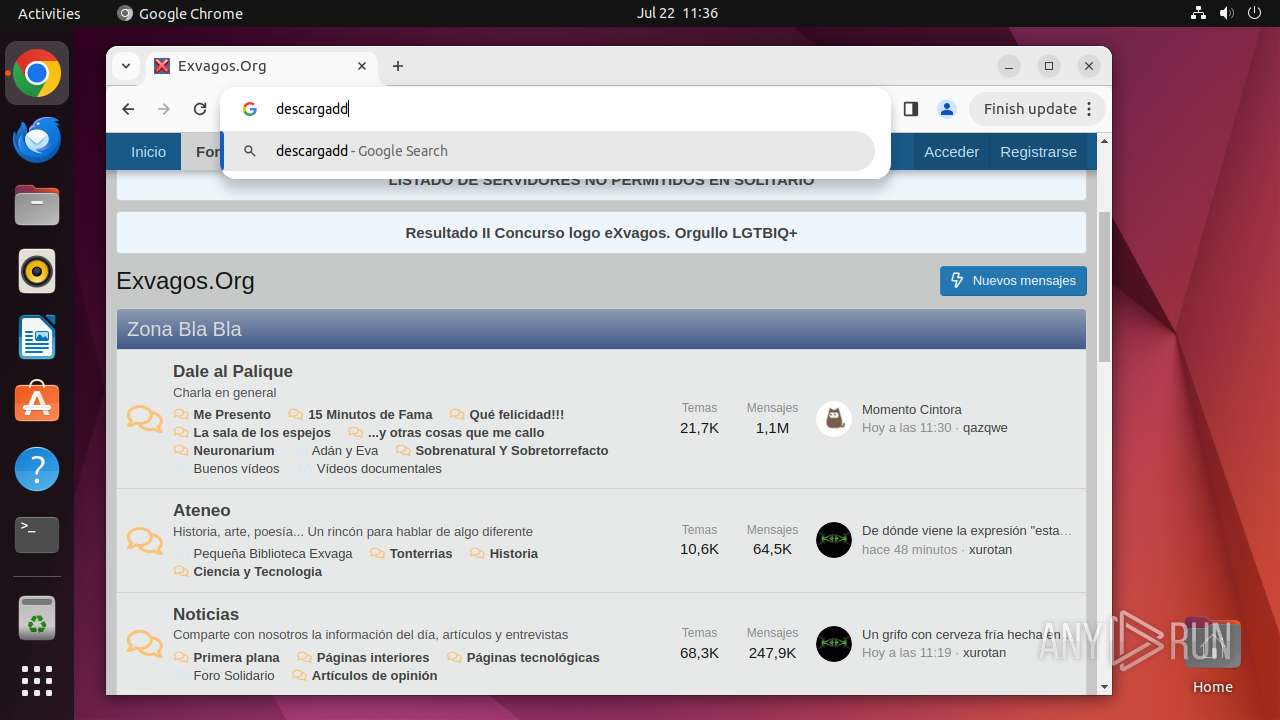Open the Chrome side panel icon
1280x720 pixels.
pyautogui.click(x=910, y=109)
